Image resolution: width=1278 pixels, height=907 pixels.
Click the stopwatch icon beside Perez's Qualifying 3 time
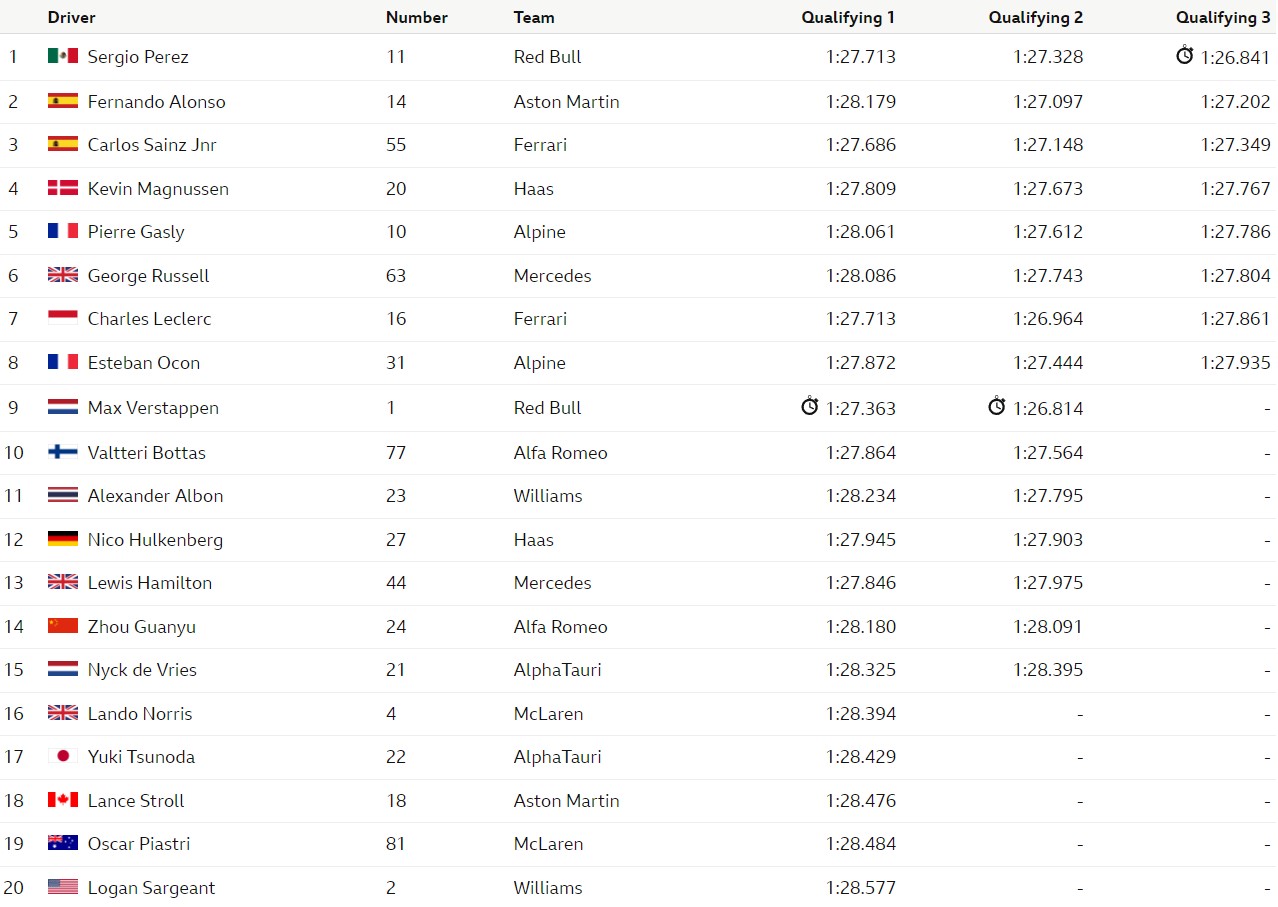pyautogui.click(x=1184, y=55)
